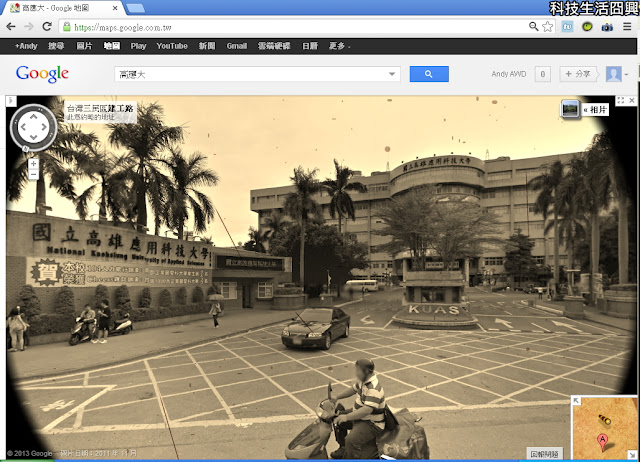Viewport: 640px width, 462px height.
Task: Click the green round extension icon
Action: point(587,27)
